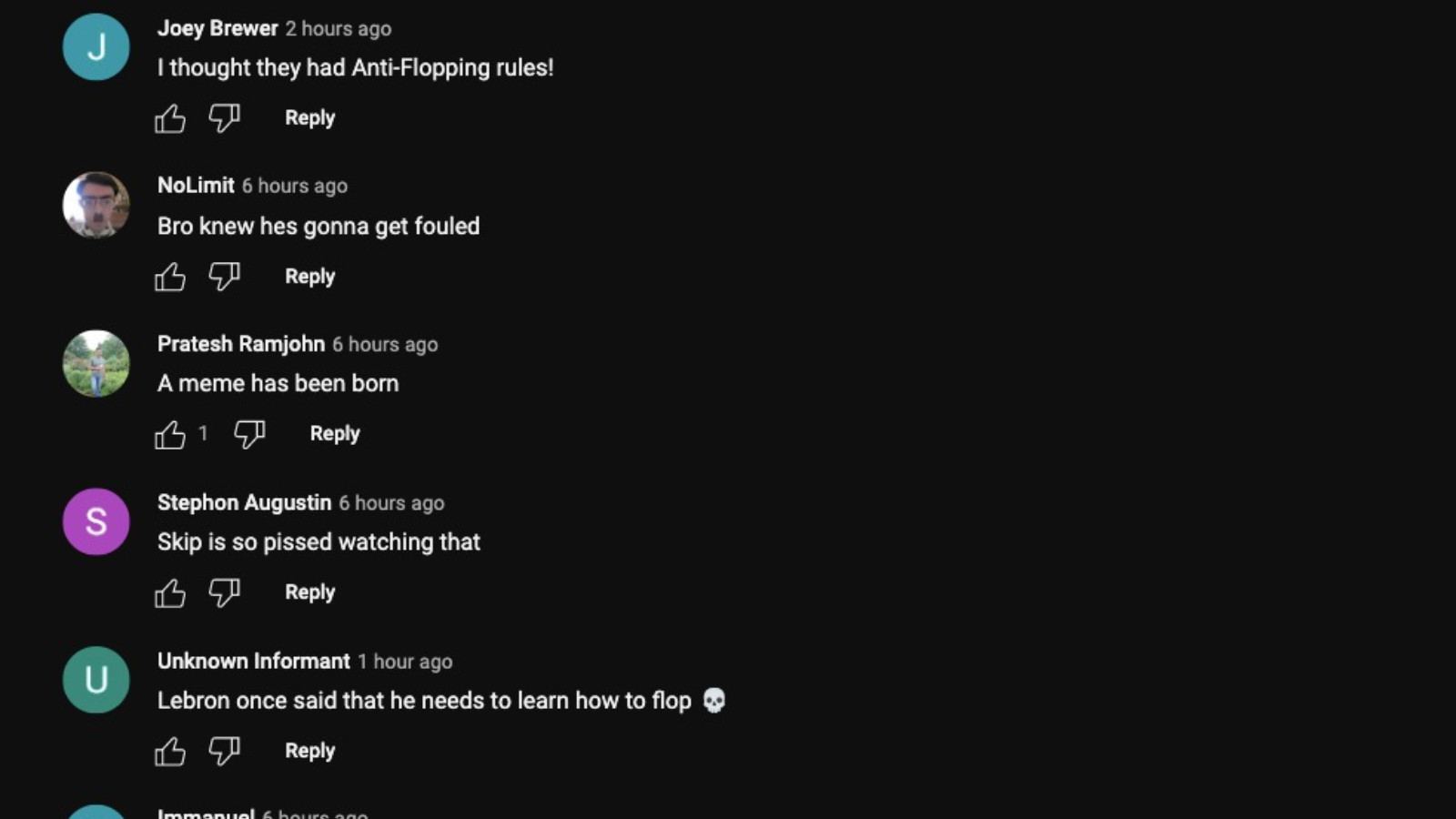
Task: Open NoLimit's profile picture
Action: click(96, 205)
